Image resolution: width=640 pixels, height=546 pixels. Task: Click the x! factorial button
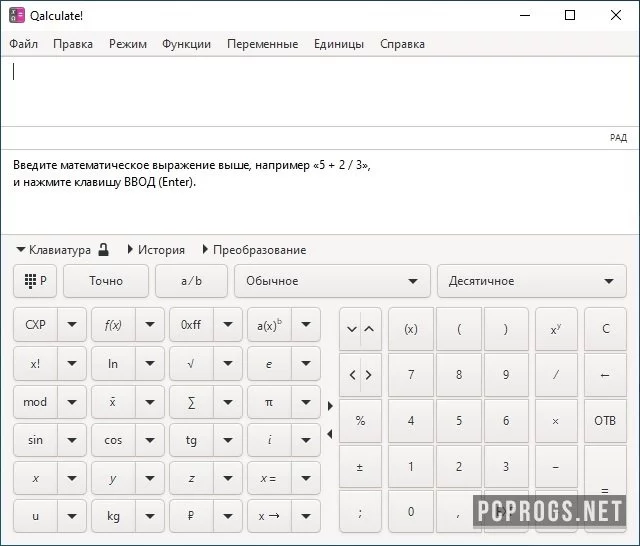pos(36,364)
